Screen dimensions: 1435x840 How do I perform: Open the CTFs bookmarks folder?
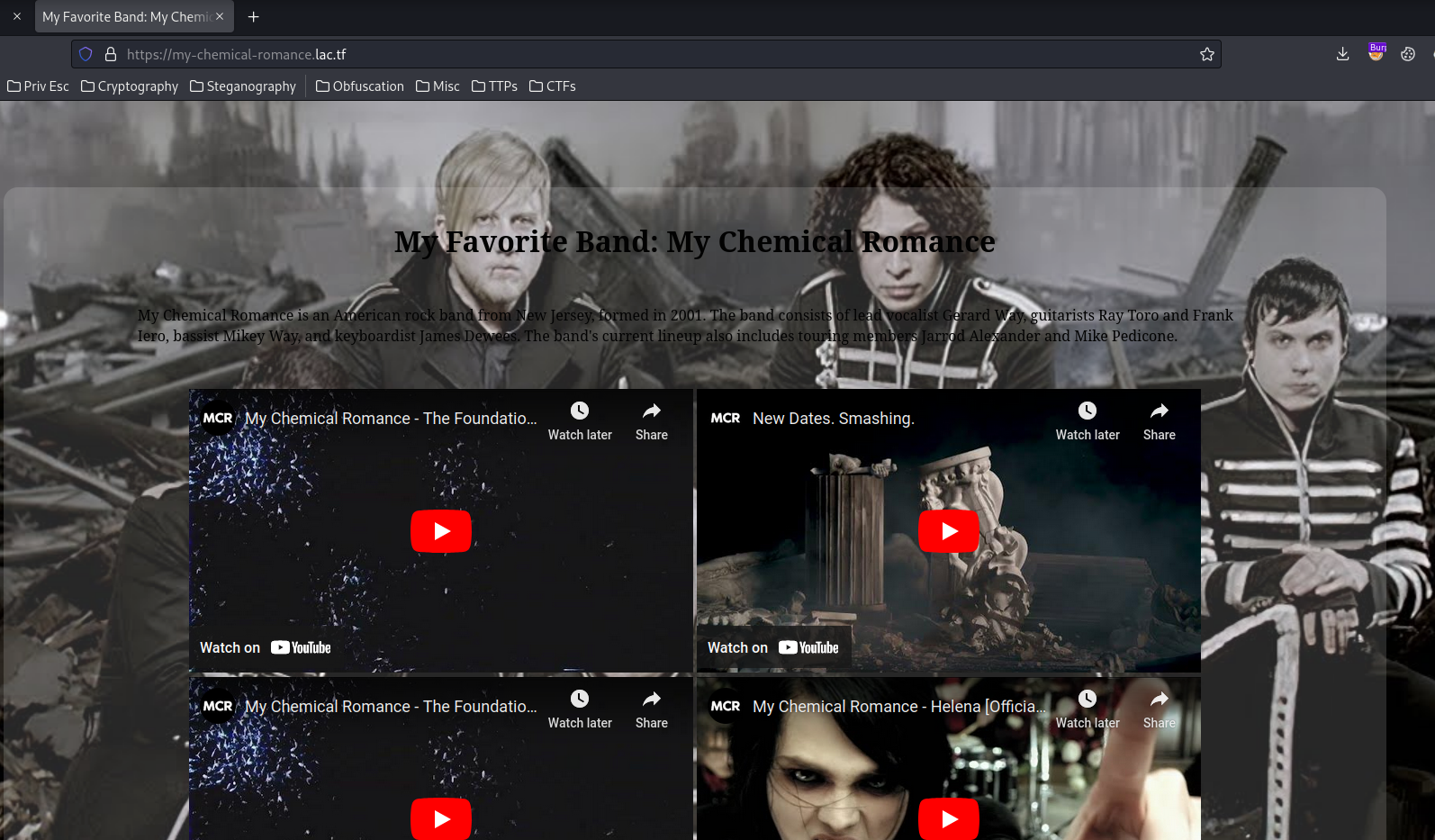tap(553, 86)
